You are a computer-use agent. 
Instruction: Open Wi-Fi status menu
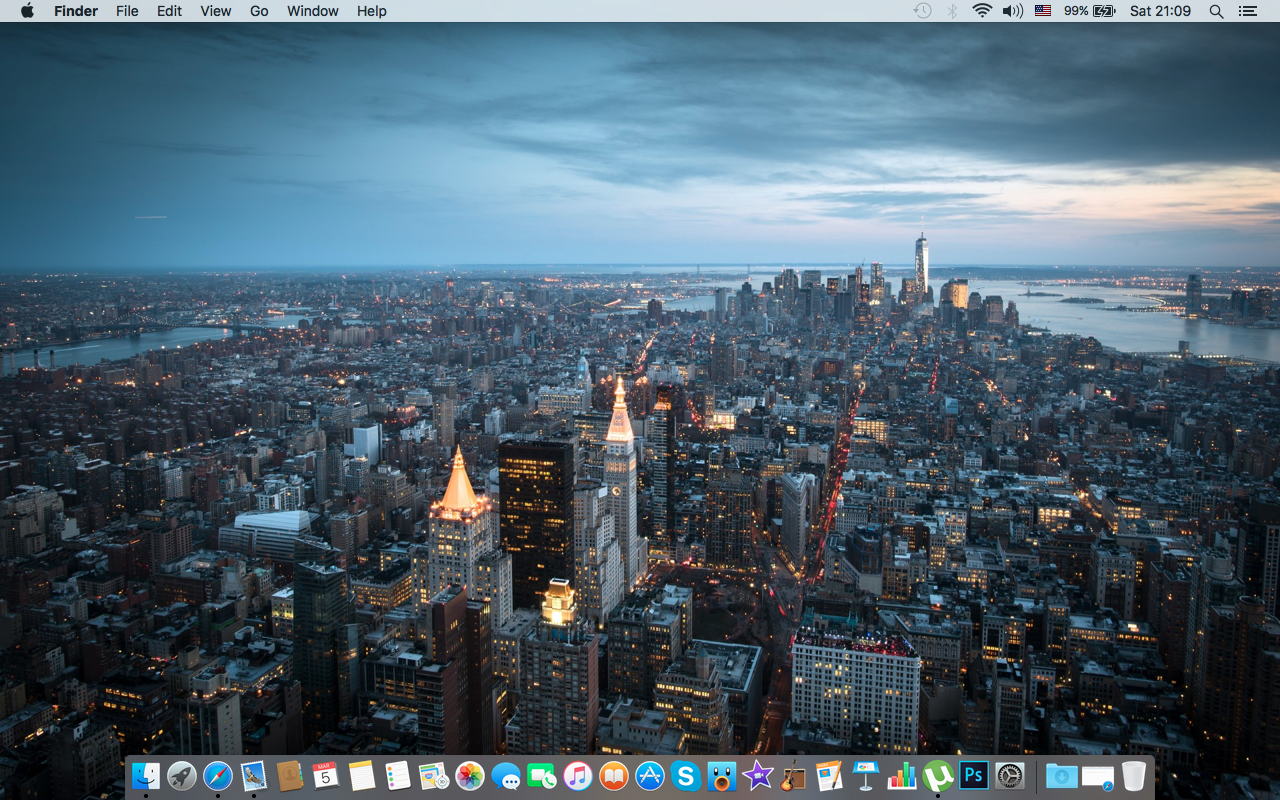982,11
